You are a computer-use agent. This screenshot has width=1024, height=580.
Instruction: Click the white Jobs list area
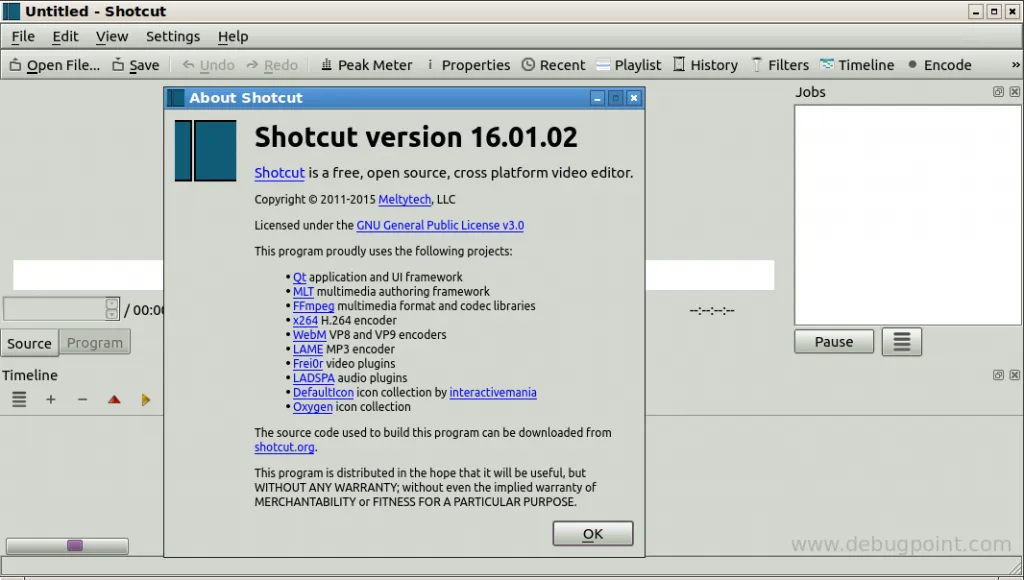907,215
